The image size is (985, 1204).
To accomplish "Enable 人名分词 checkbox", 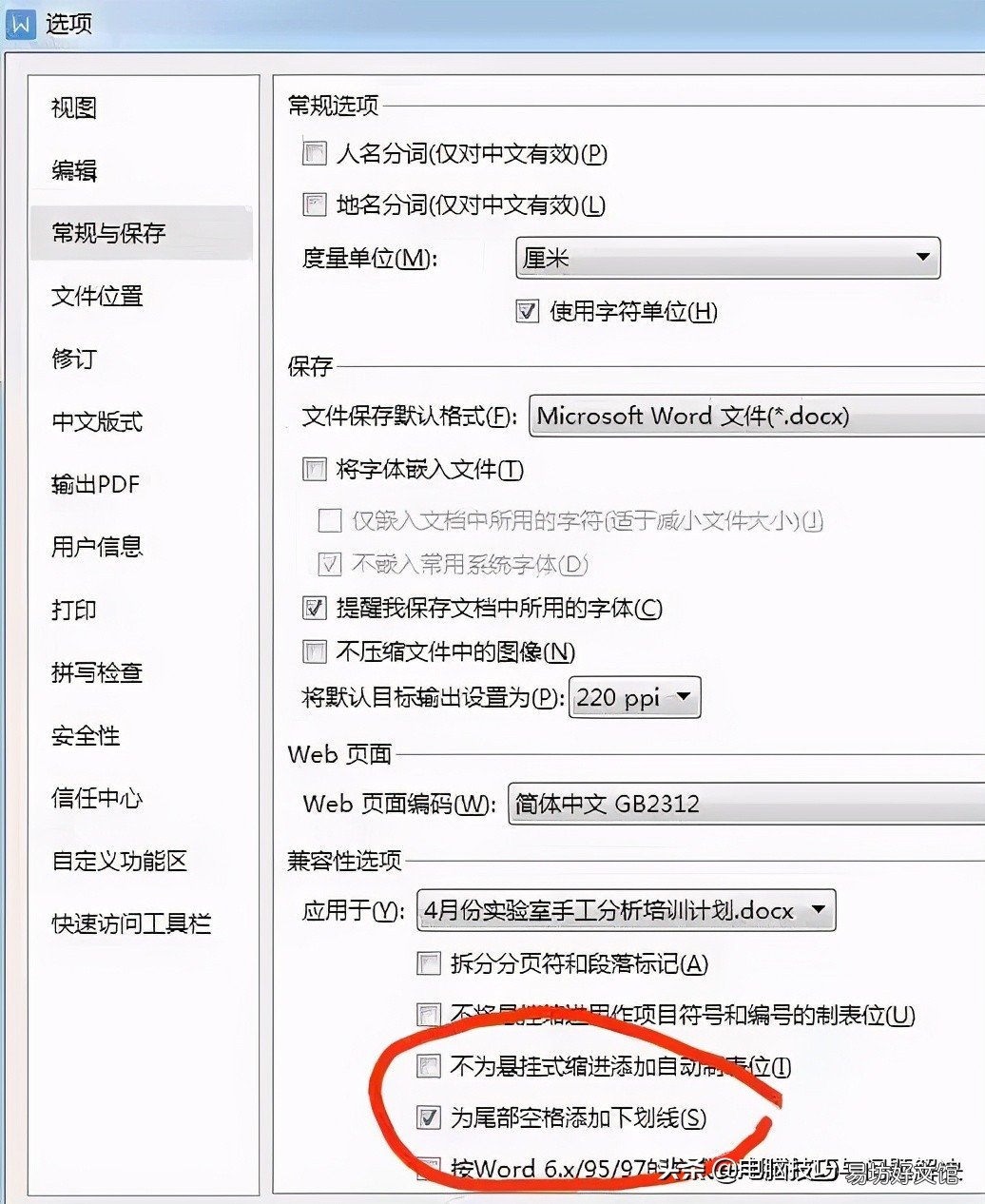I will 315,153.
